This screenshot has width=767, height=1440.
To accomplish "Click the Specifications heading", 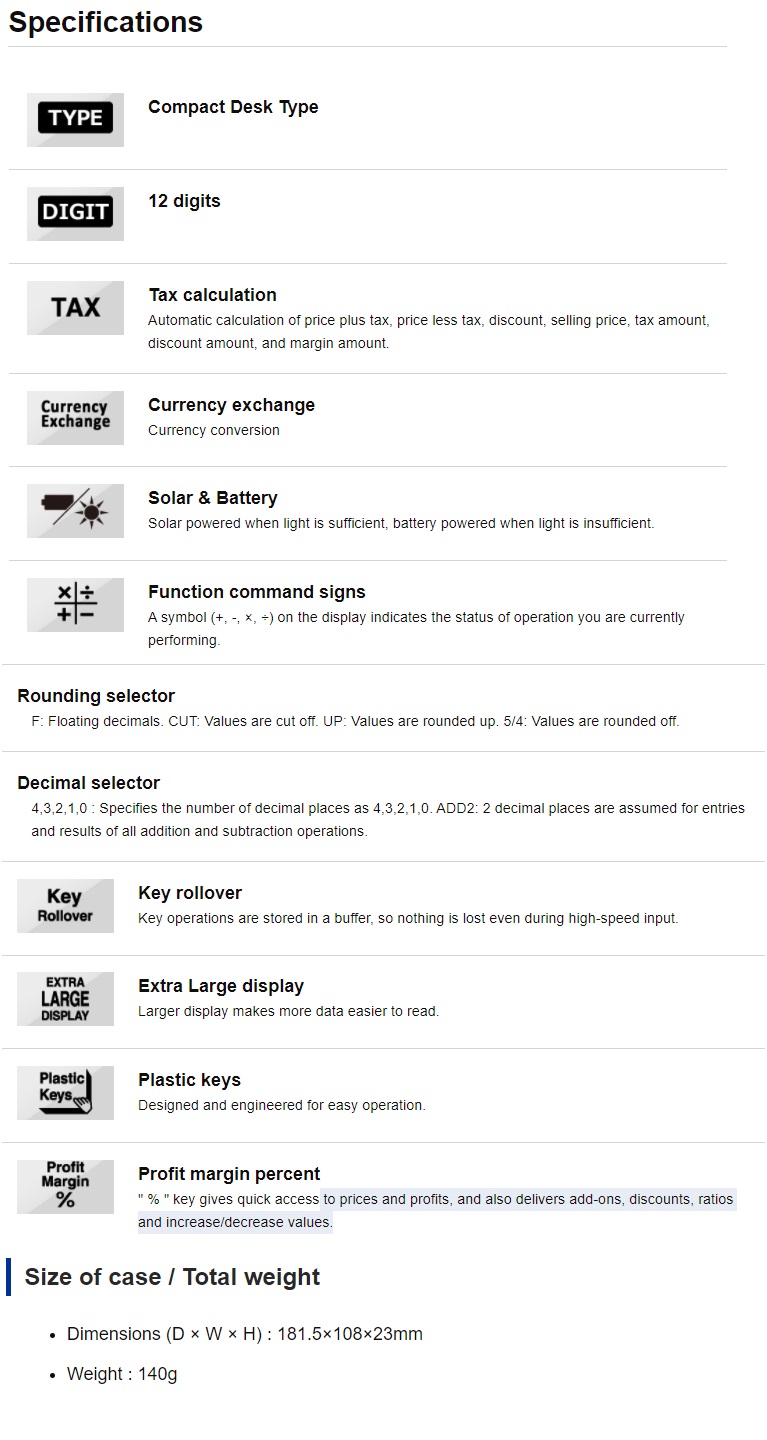I will click(x=106, y=22).
